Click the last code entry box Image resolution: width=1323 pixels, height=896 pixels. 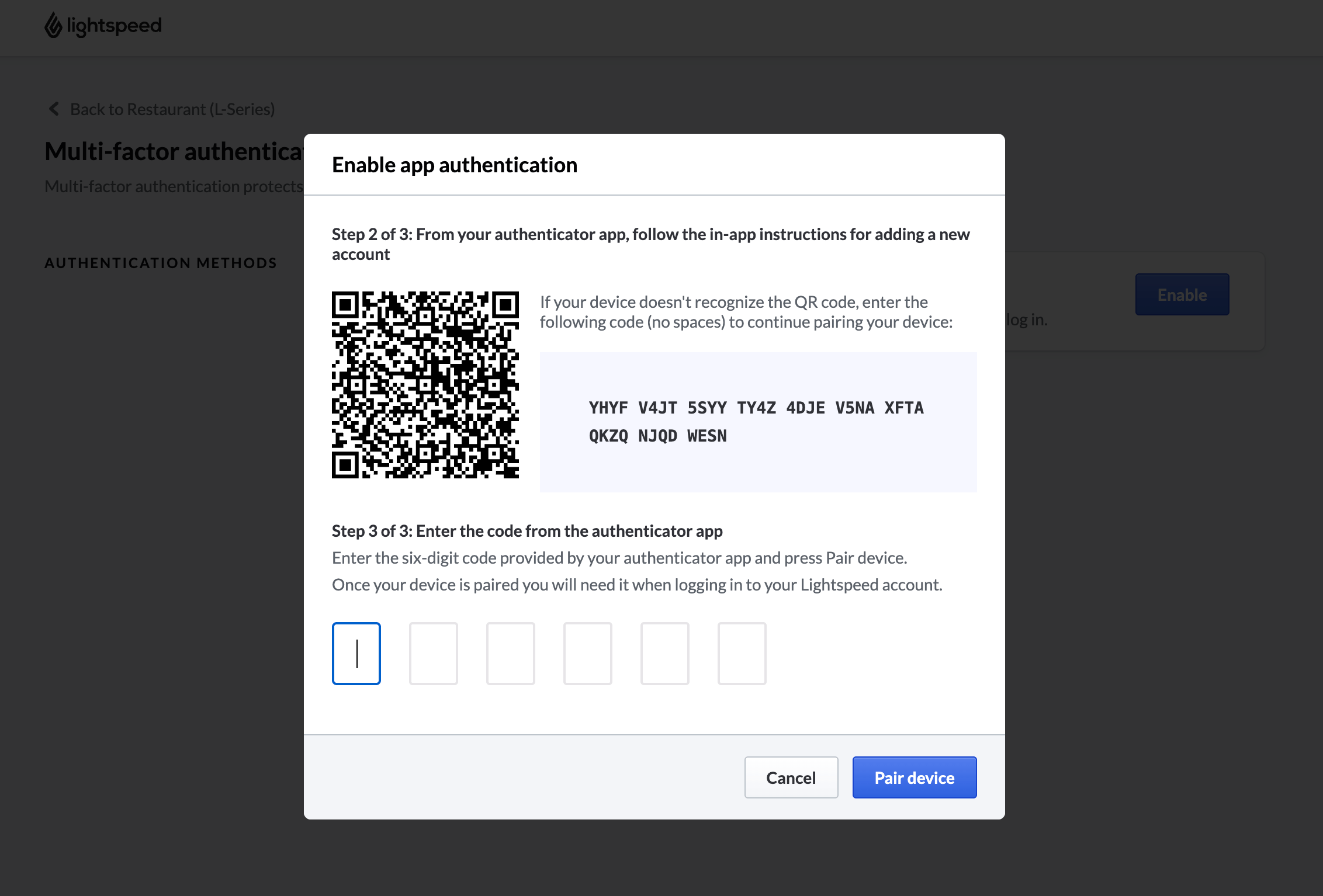(742, 654)
